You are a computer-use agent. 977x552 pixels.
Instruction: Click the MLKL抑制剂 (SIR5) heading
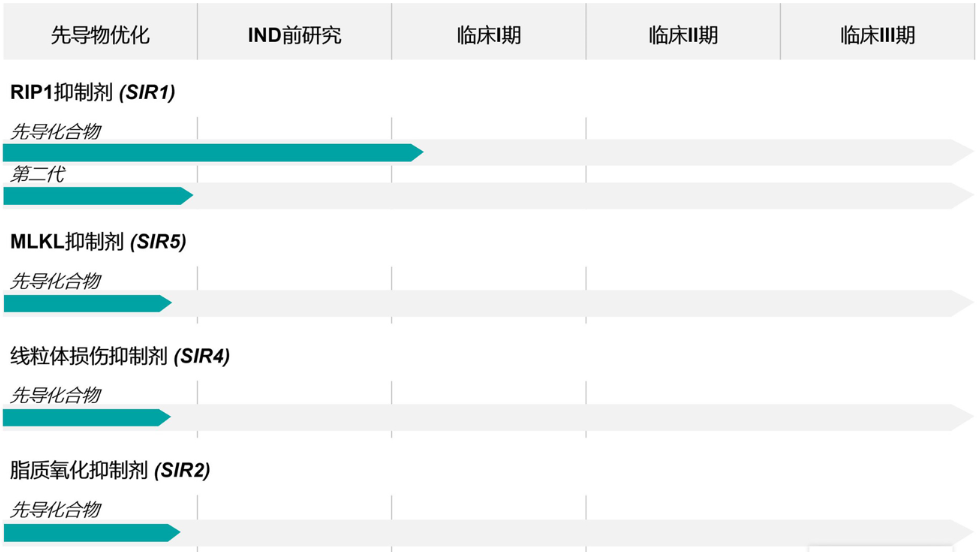click(98, 242)
